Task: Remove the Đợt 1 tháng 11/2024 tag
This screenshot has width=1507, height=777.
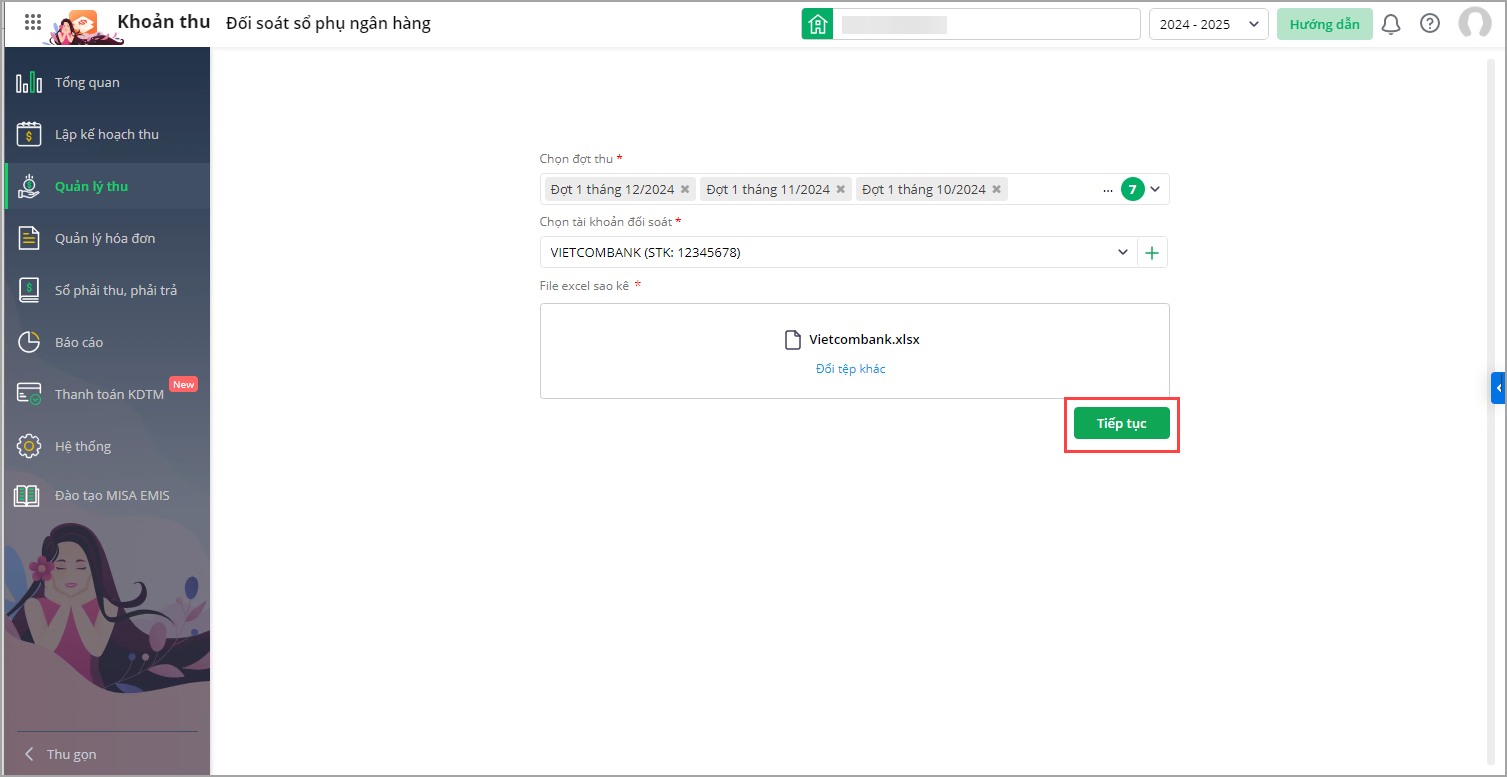Action: coord(841,189)
